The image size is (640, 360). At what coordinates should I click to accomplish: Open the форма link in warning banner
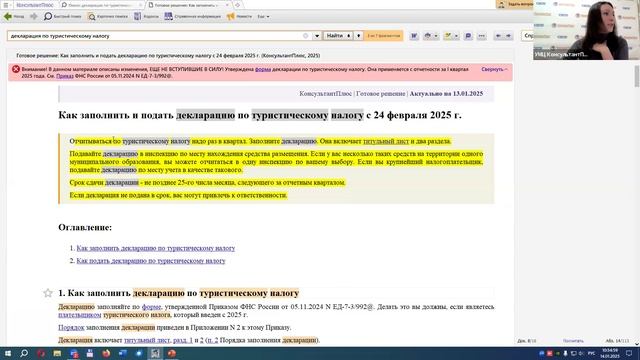[263, 69]
